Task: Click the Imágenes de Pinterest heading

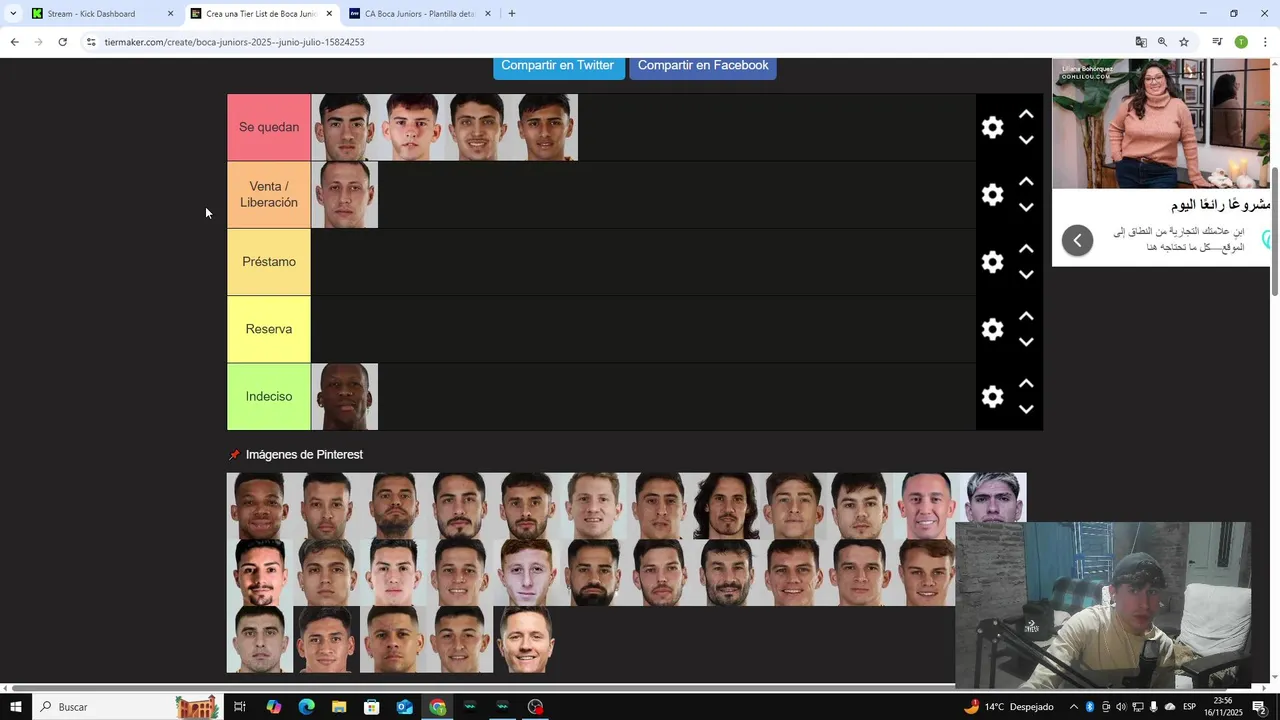Action: (304, 455)
